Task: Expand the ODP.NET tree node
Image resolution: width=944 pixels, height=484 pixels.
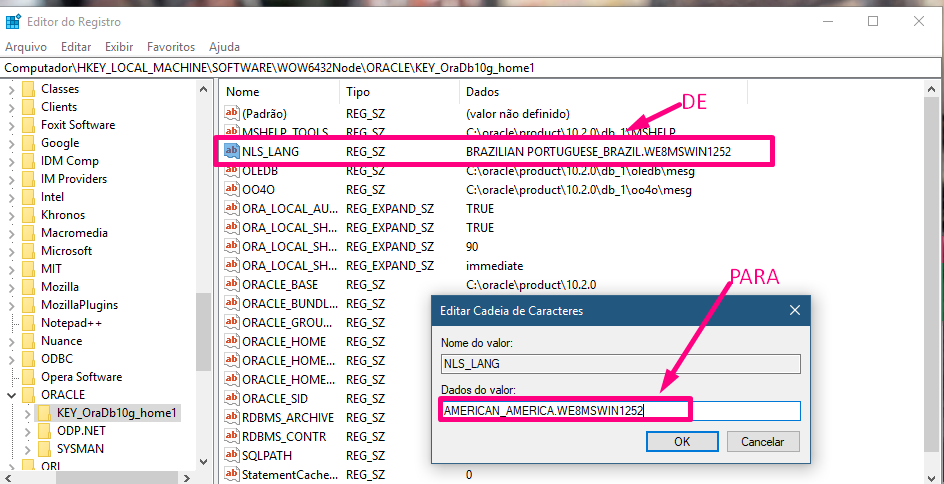Action: coord(27,431)
